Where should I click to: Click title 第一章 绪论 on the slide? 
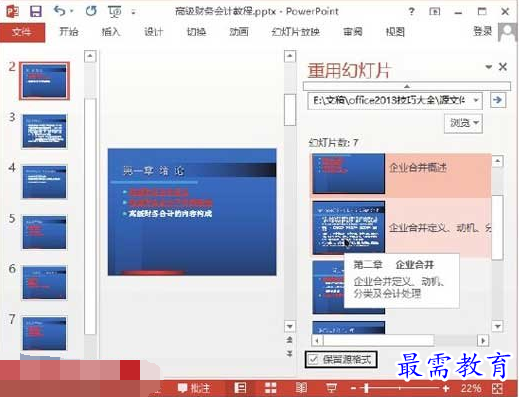click(x=153, y=171)
